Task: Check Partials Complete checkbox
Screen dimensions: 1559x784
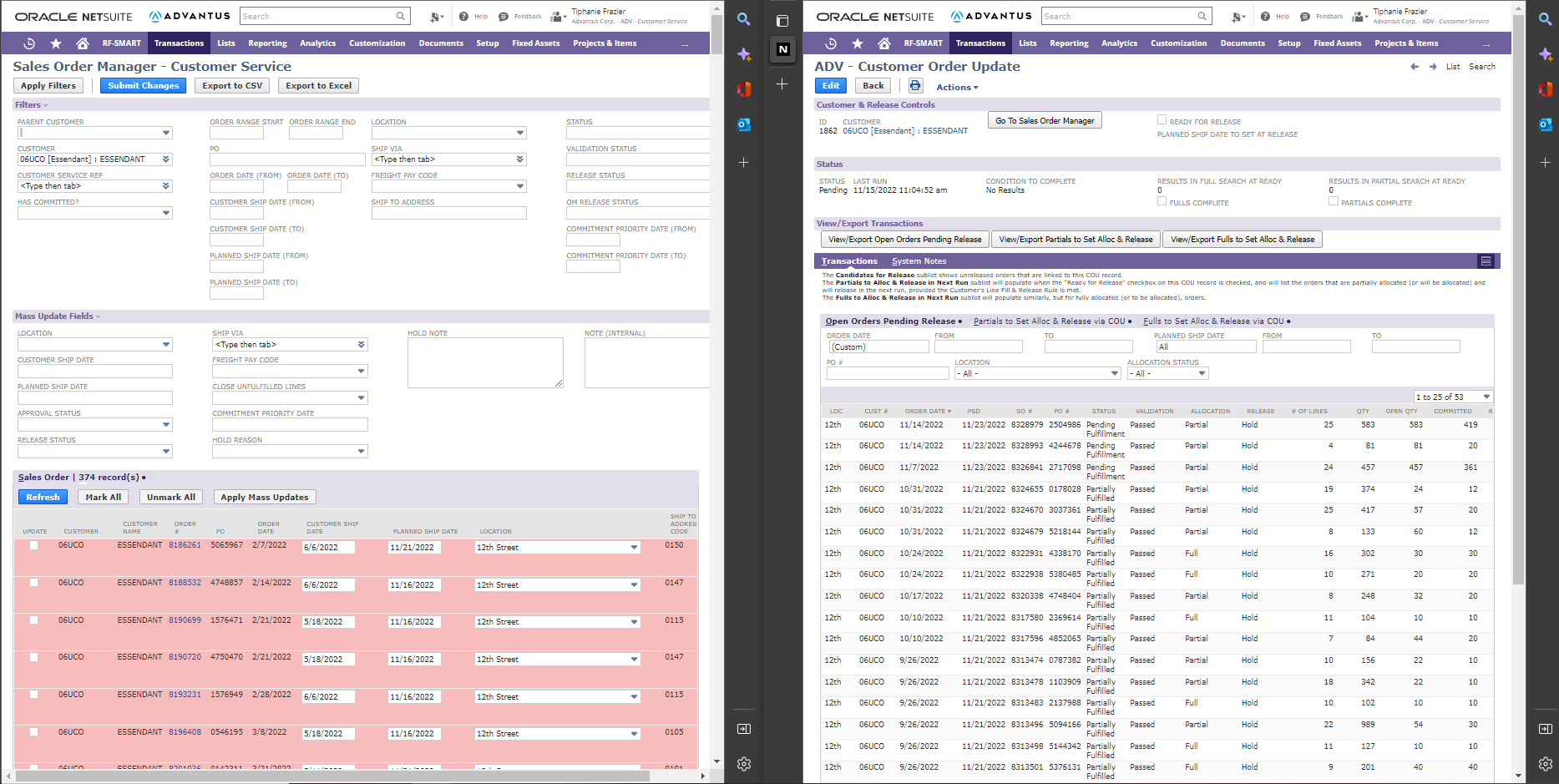Action: click(1334, 201)
